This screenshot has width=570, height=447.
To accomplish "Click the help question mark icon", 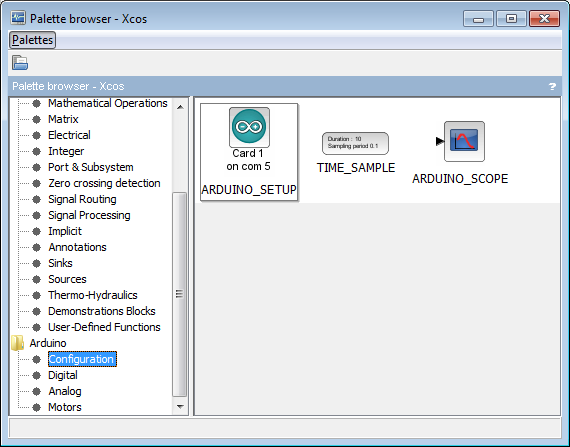I will point(552,86).
